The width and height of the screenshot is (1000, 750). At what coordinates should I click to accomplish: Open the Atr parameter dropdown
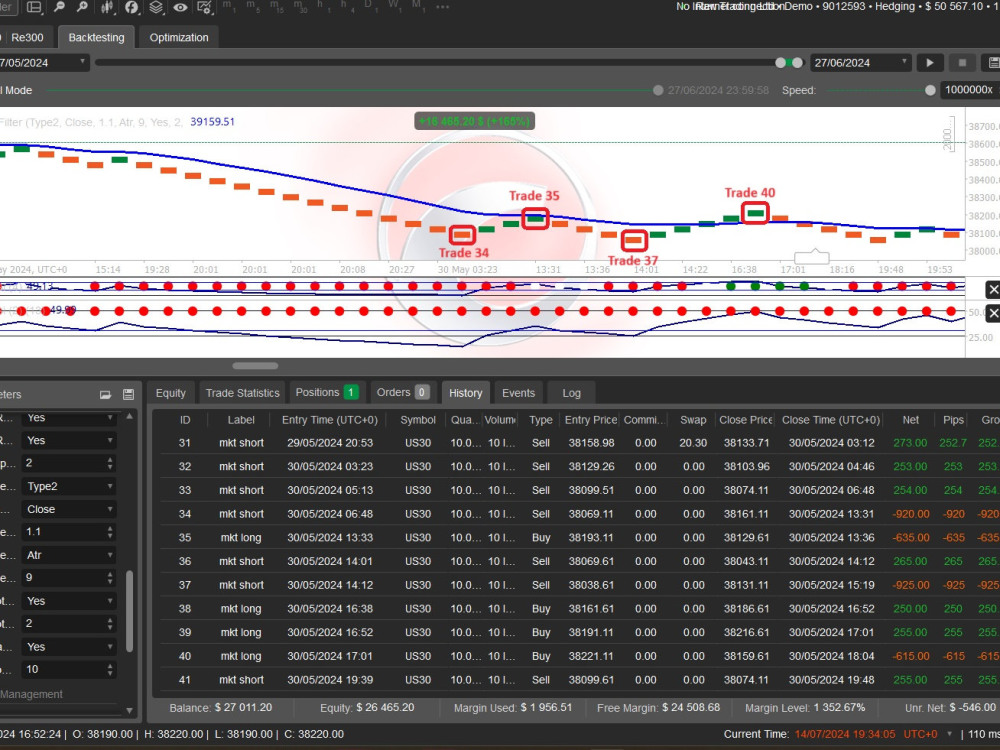click(x=69, y=555)
